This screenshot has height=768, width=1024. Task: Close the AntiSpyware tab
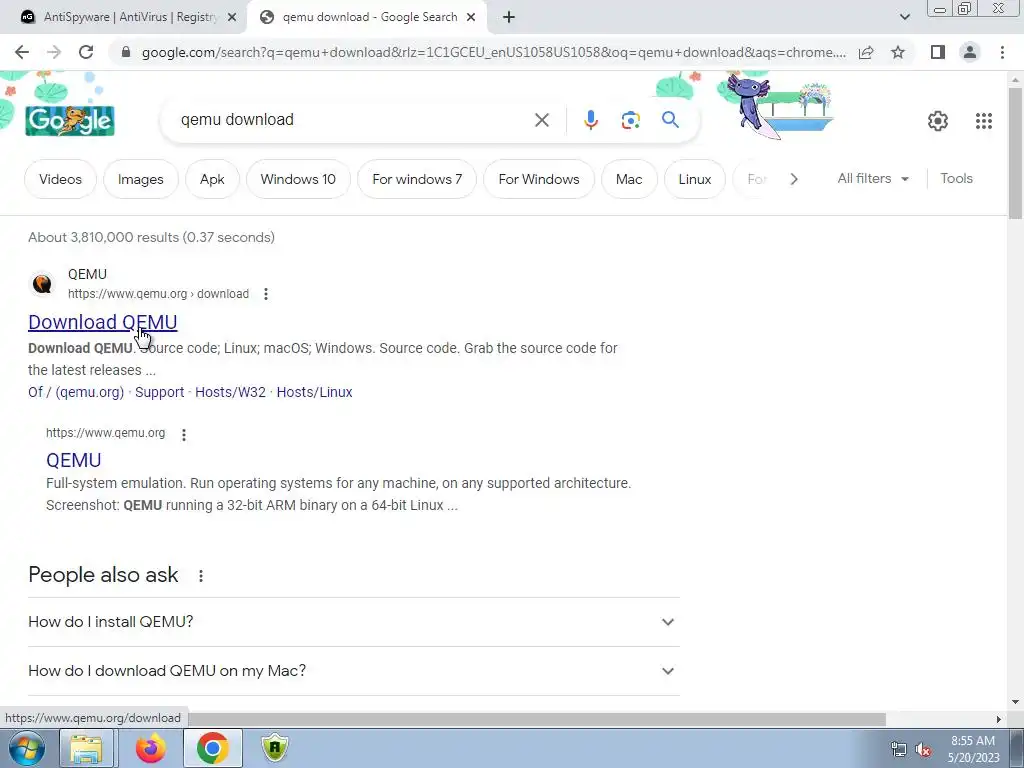[x=232, y=18]
